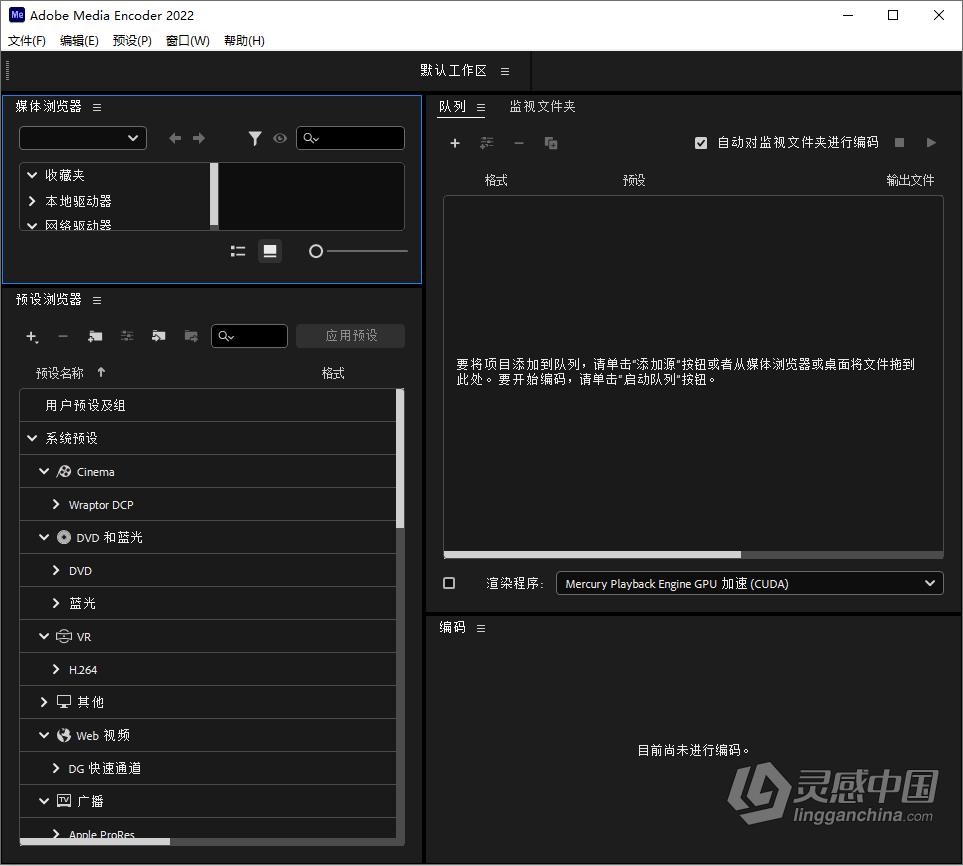Expand the DVD preset folder
This screenshot has width=963, height=866.
56,571
